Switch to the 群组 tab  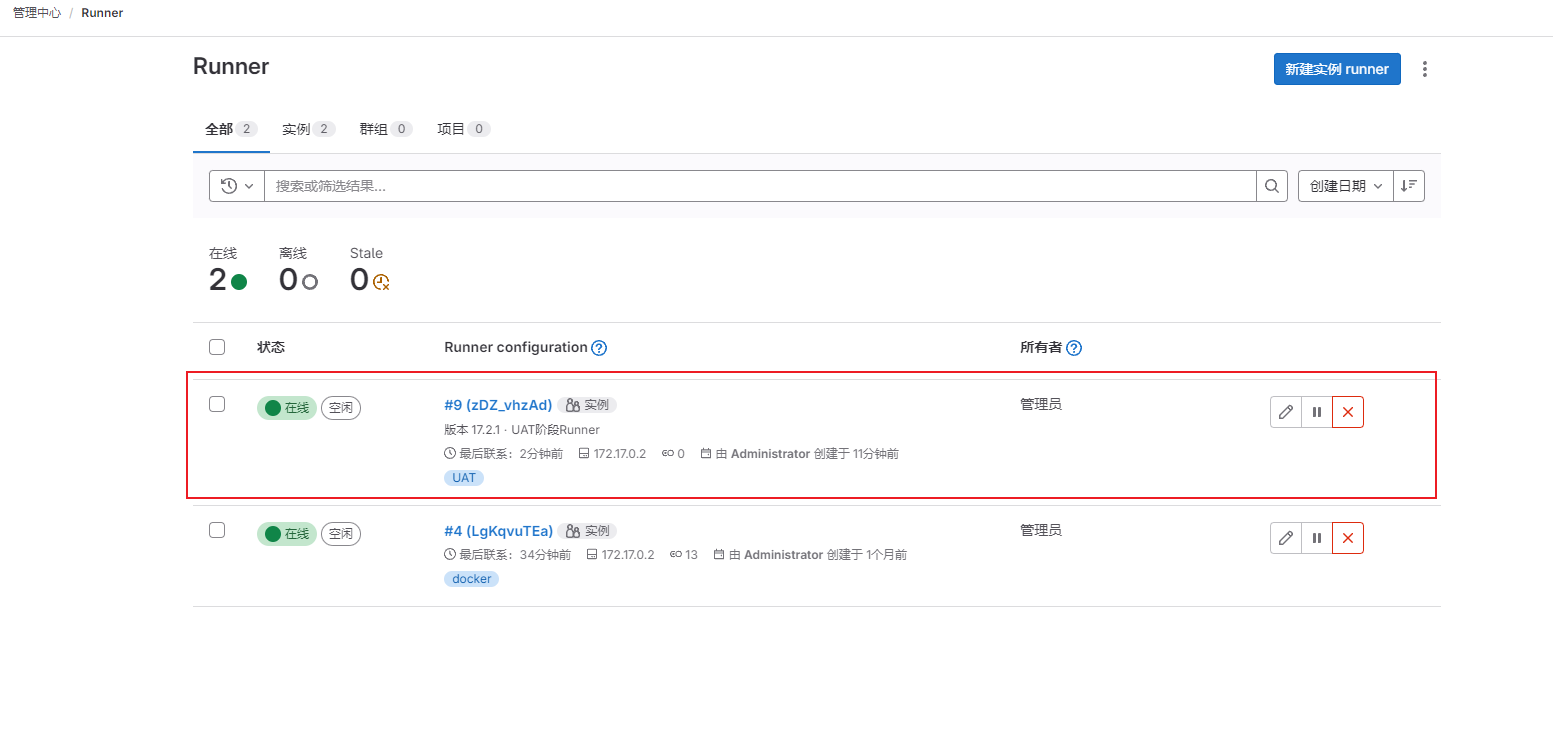point(386,129)
